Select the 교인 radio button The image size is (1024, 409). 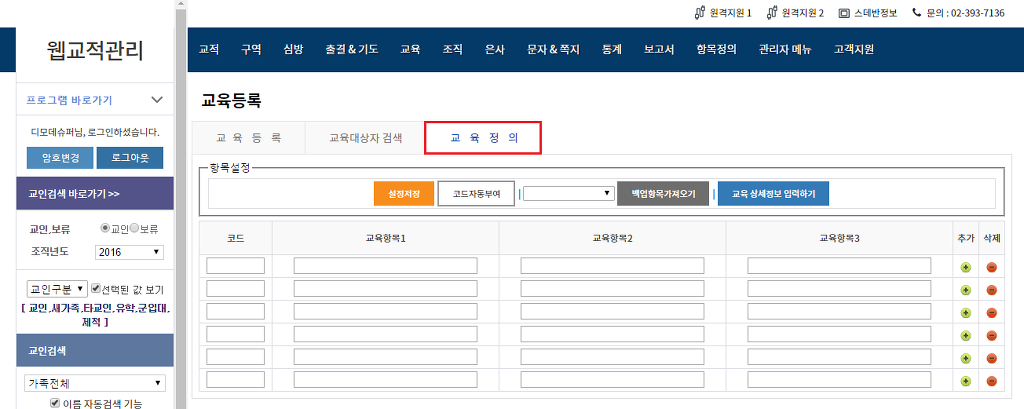[104, 229]
